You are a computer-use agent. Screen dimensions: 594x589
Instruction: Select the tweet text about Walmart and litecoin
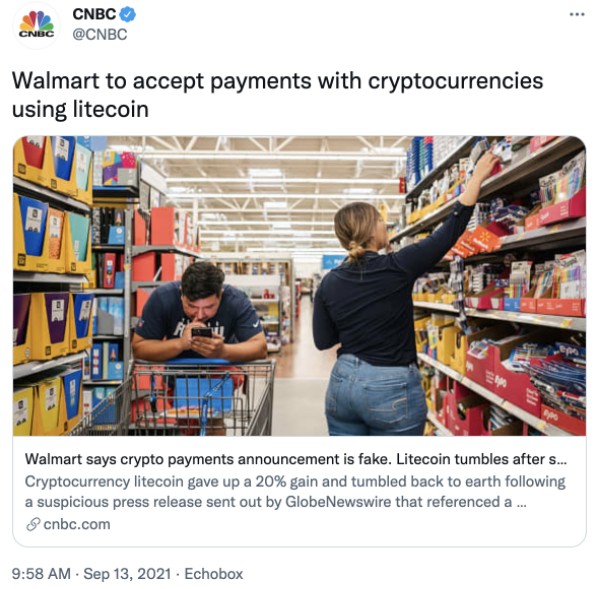tap(277, 95)
